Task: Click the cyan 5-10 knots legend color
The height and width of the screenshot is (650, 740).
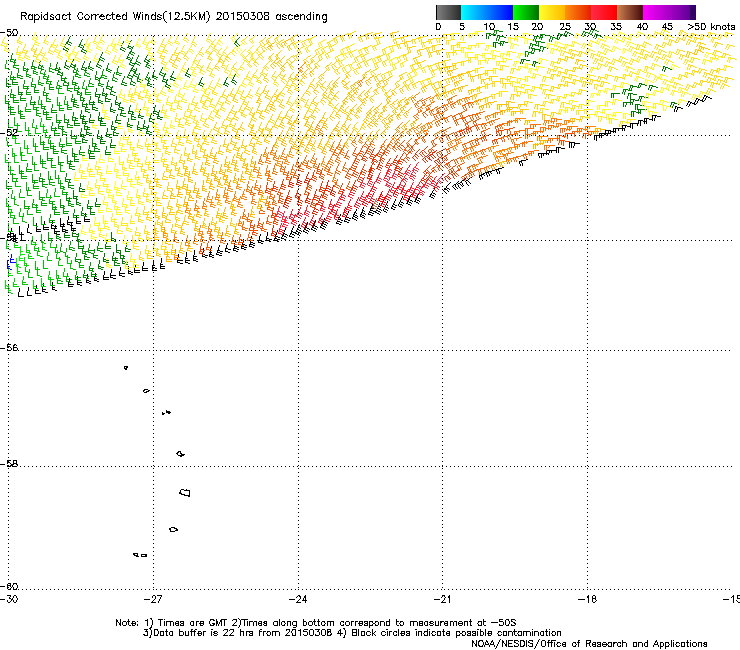Action: (474, 12)
